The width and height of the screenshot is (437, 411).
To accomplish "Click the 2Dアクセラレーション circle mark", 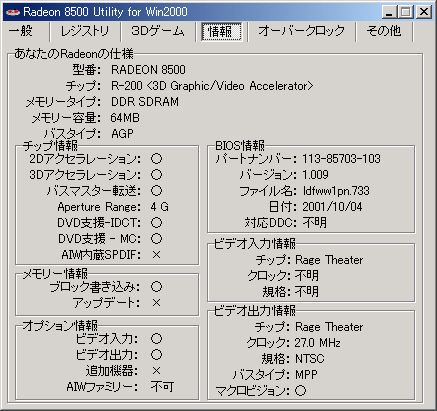I will (156, 159).
